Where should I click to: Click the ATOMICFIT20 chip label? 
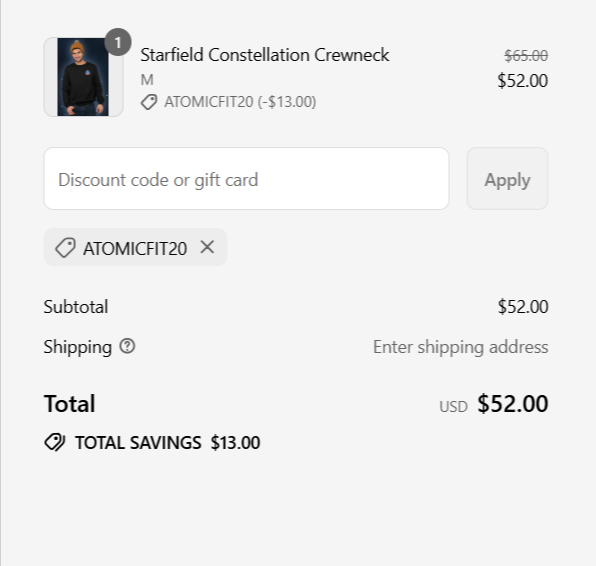[x=135, y=249]
